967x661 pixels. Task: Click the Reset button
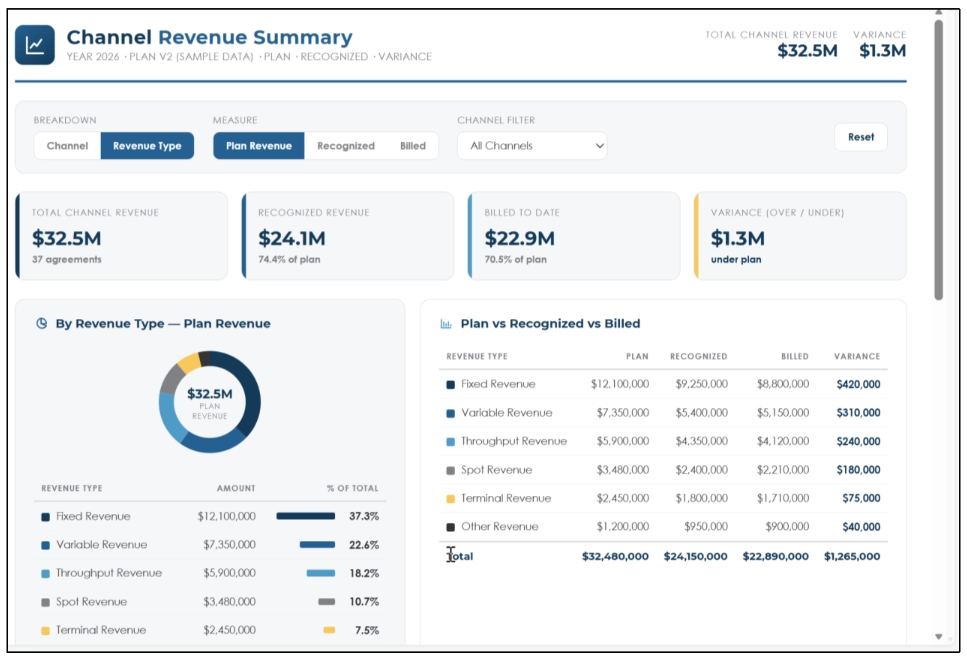(860, 137)
